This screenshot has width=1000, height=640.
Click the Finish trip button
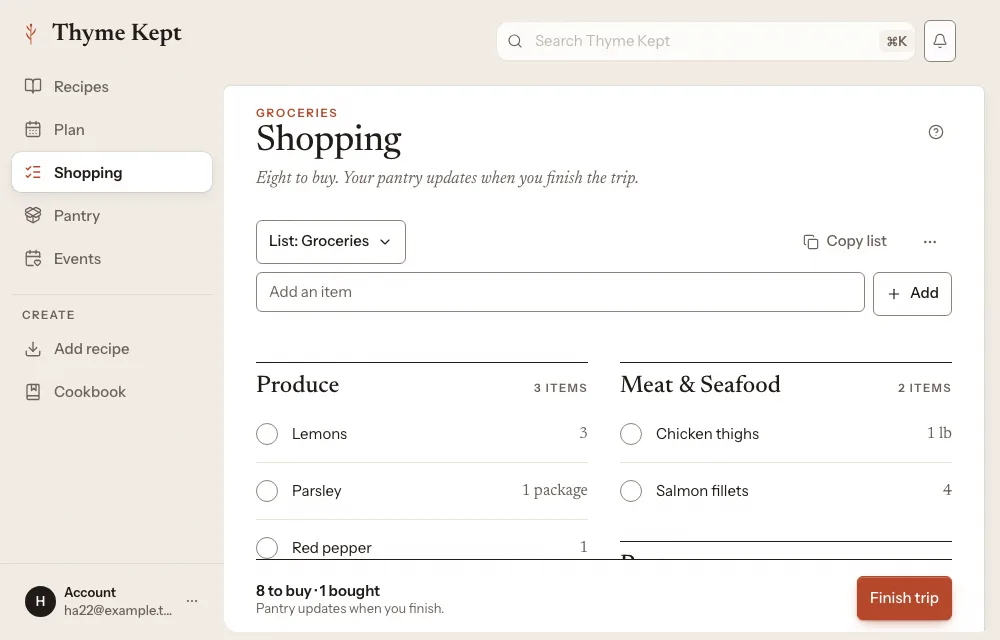click(x=904, y=598)
